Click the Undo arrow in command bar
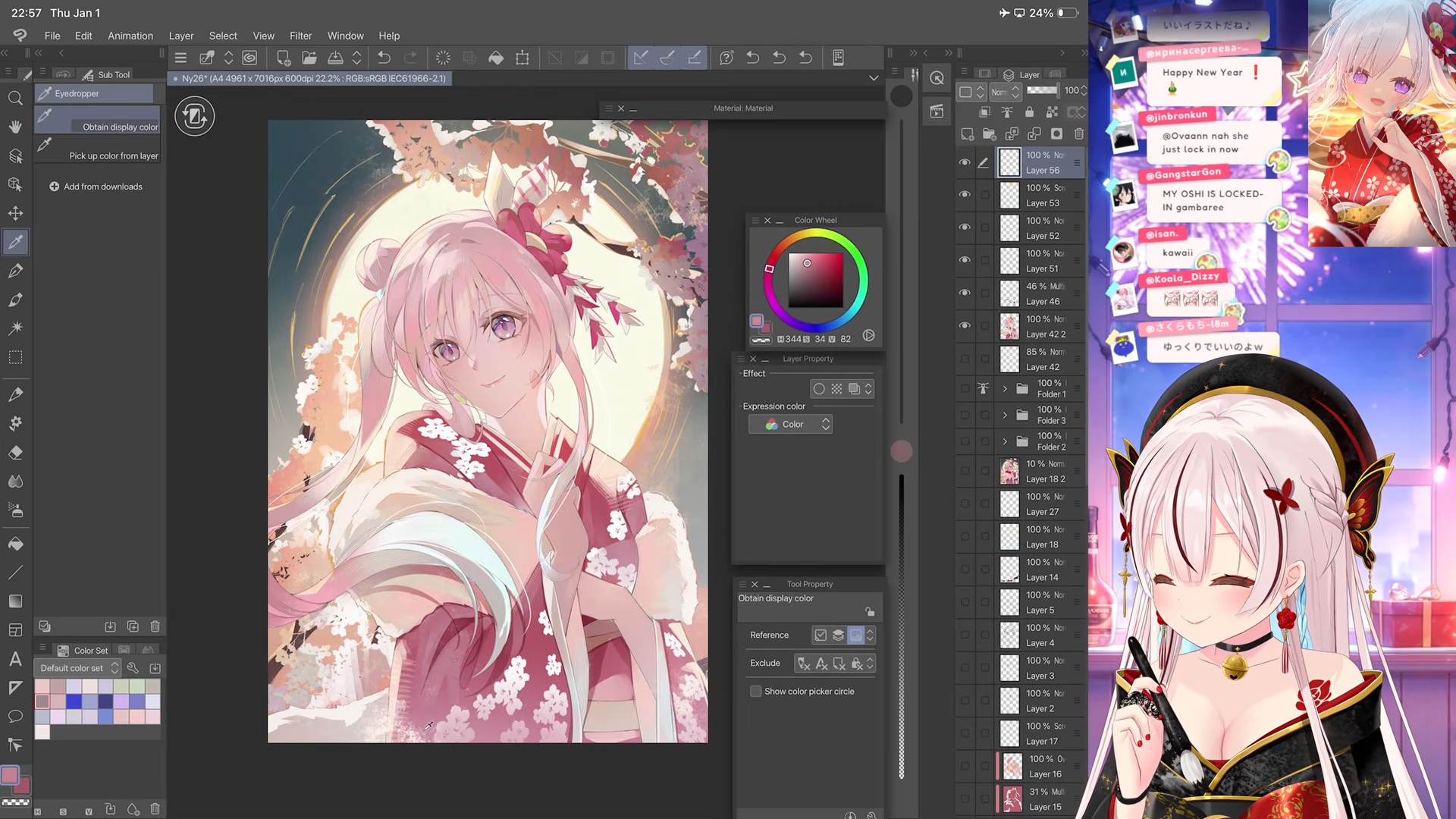This screenshot has height=819, width=1456. [x=384, y=58]
